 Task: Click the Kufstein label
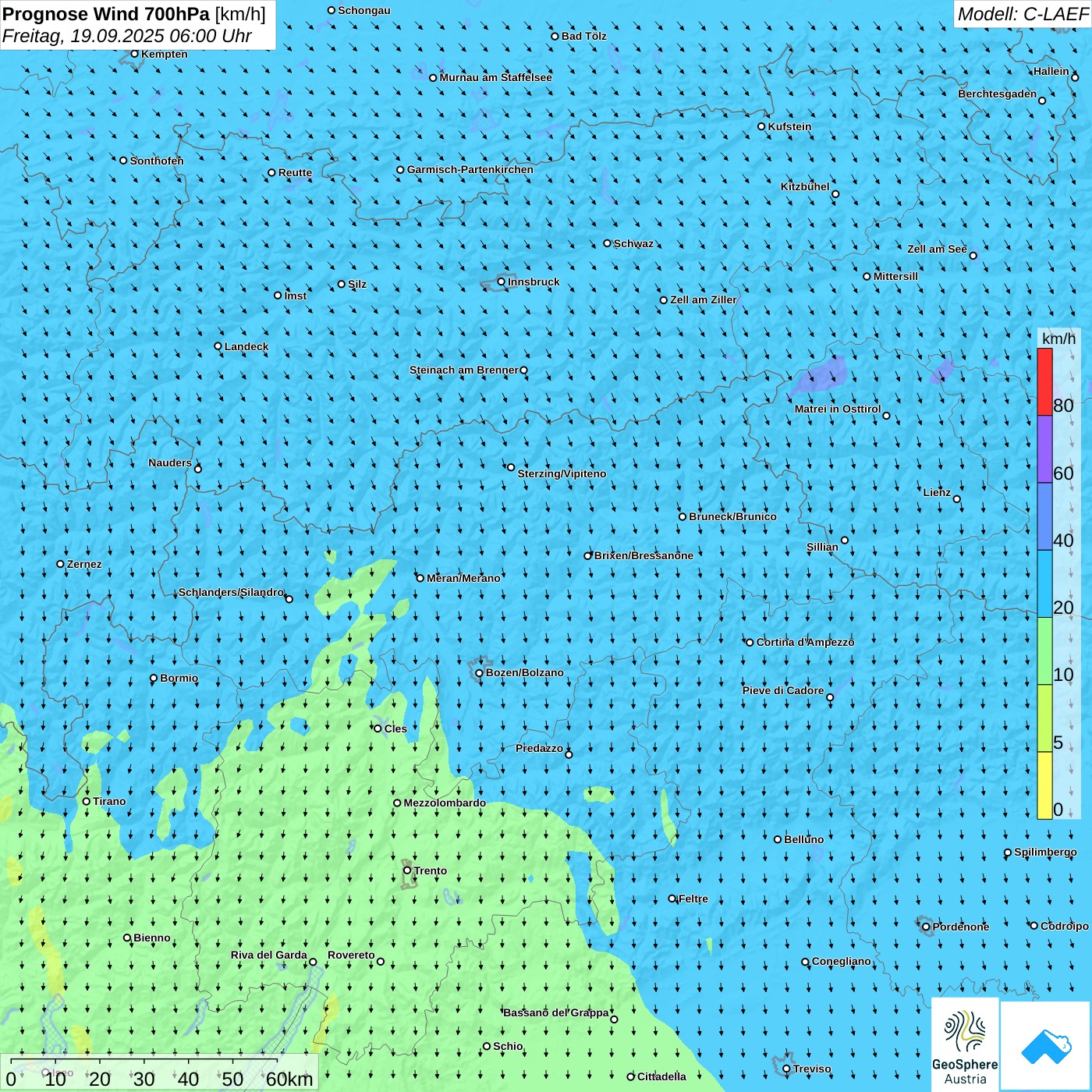(x=789, y=126)
